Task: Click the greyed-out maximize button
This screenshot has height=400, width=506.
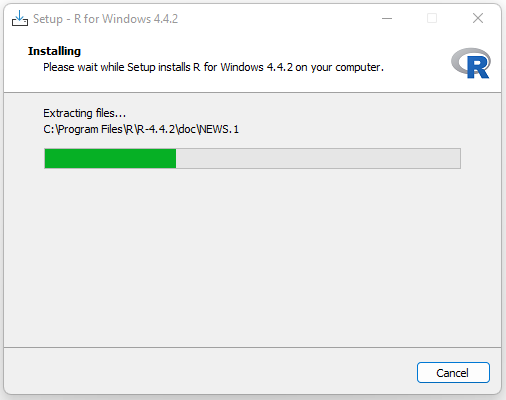Action: tap(432, 18)
